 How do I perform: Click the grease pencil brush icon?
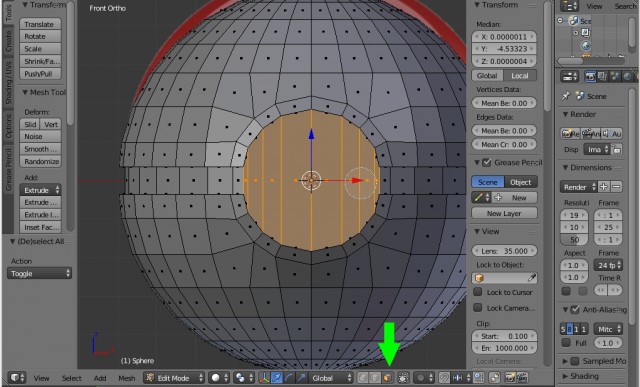(x=481, y=198)
